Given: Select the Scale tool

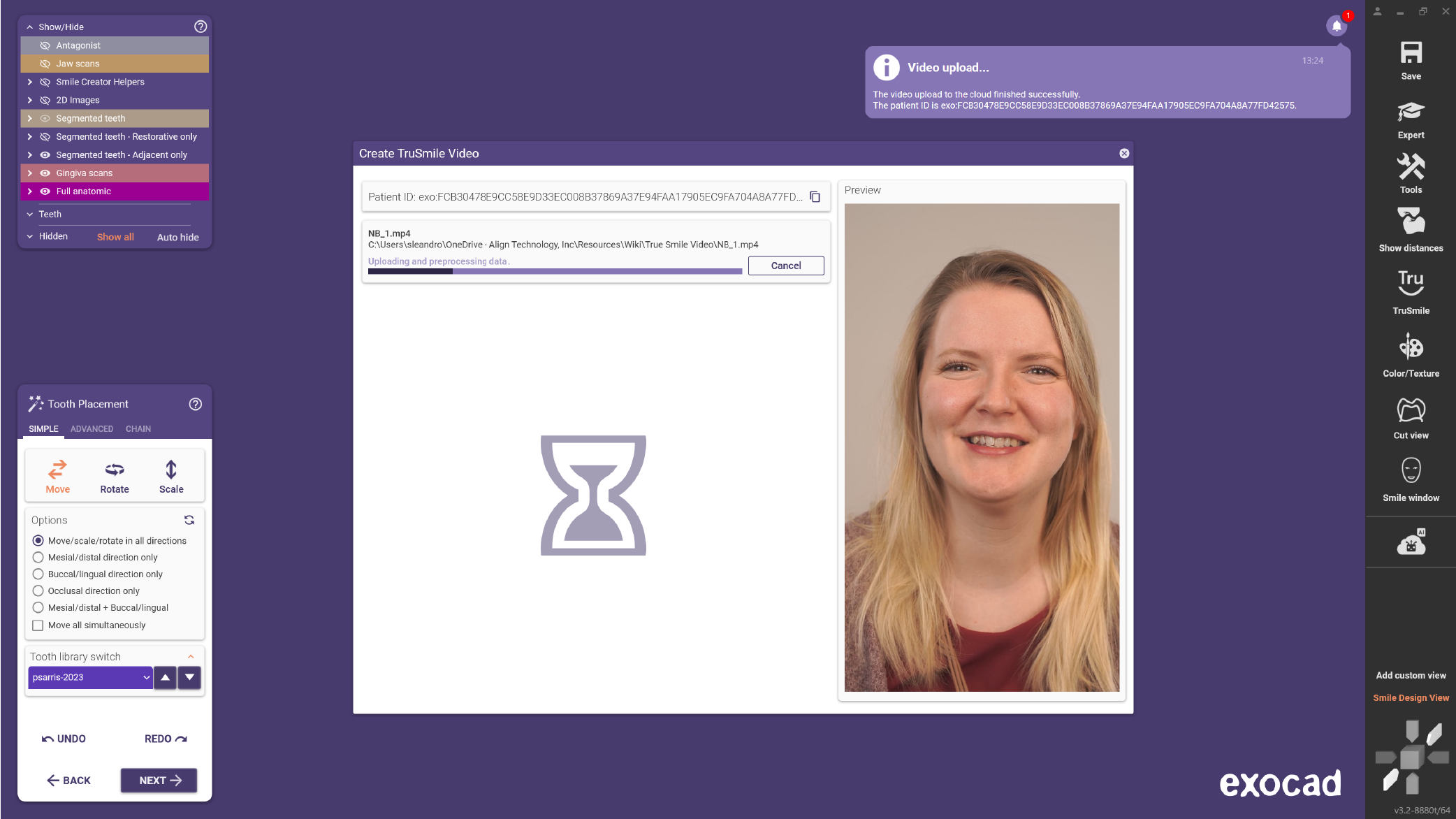Looking at the screenshot, I should (171, 477).
